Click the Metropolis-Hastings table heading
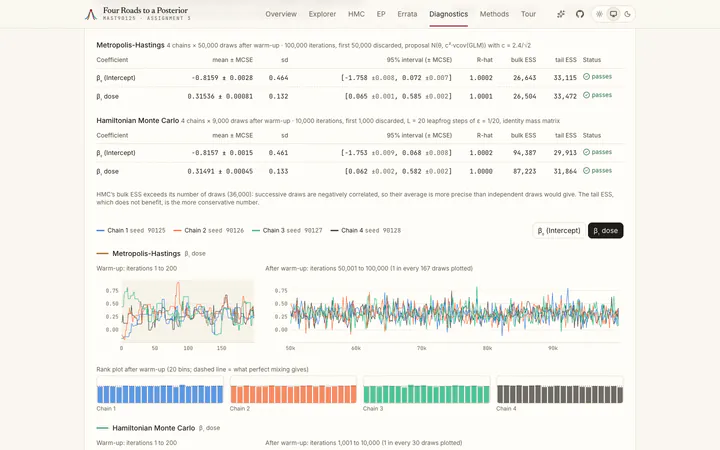 click(130, 45)
